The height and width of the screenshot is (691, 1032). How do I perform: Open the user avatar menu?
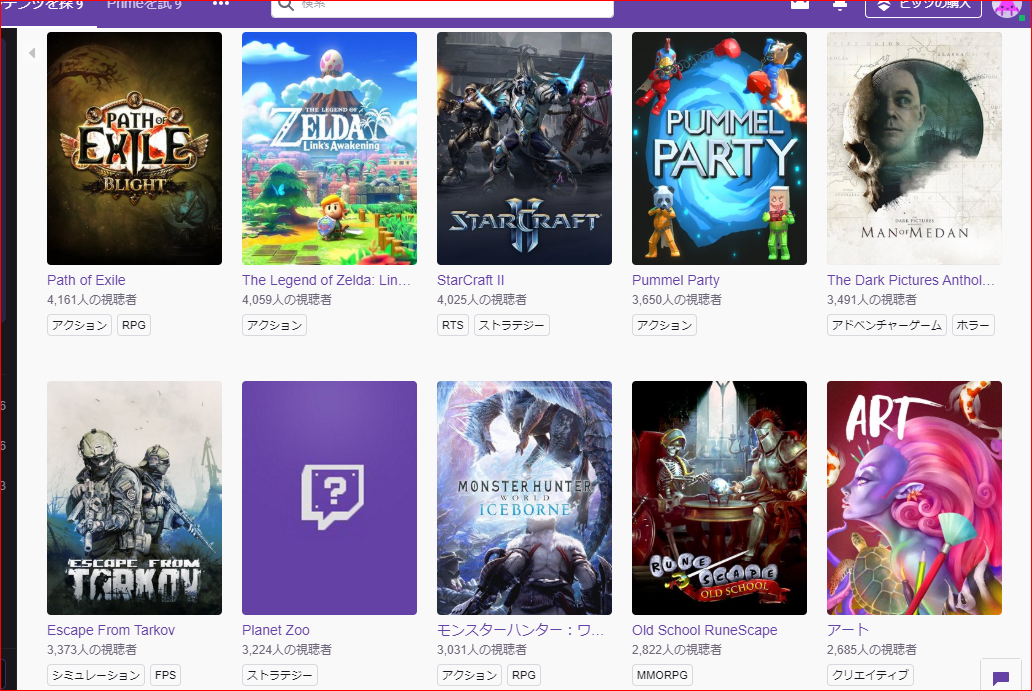pos(1007,7)
